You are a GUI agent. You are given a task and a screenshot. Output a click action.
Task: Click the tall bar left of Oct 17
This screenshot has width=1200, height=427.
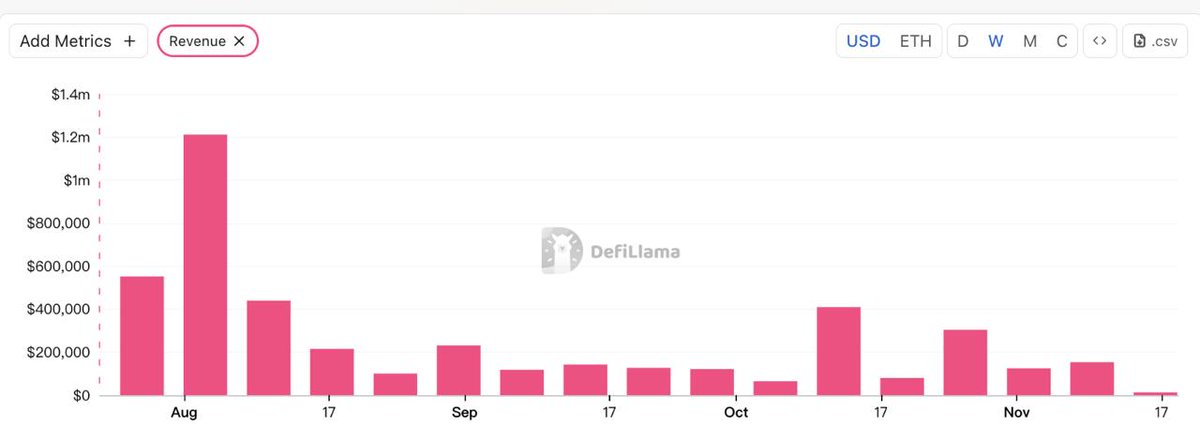coord(838,351)
